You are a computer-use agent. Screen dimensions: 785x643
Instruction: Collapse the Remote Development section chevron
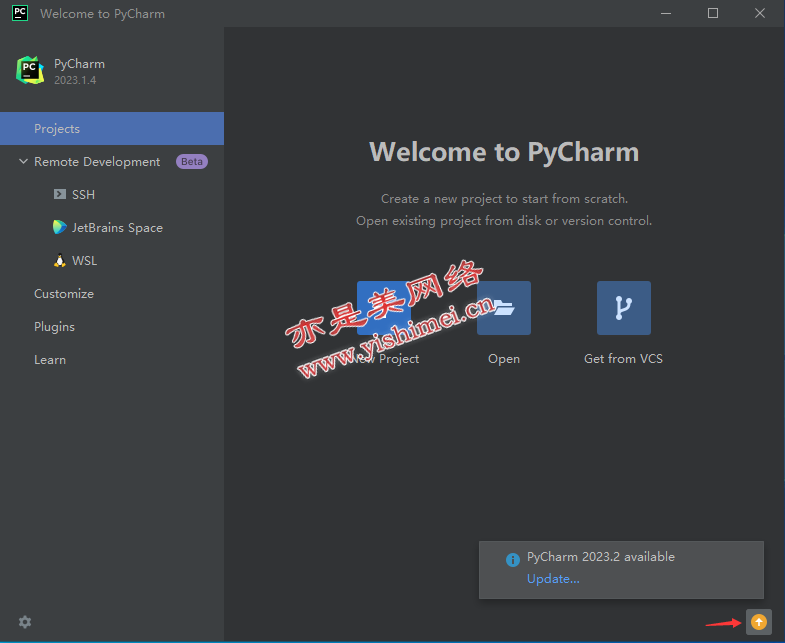pyautogui.click(x=23, y=161)
